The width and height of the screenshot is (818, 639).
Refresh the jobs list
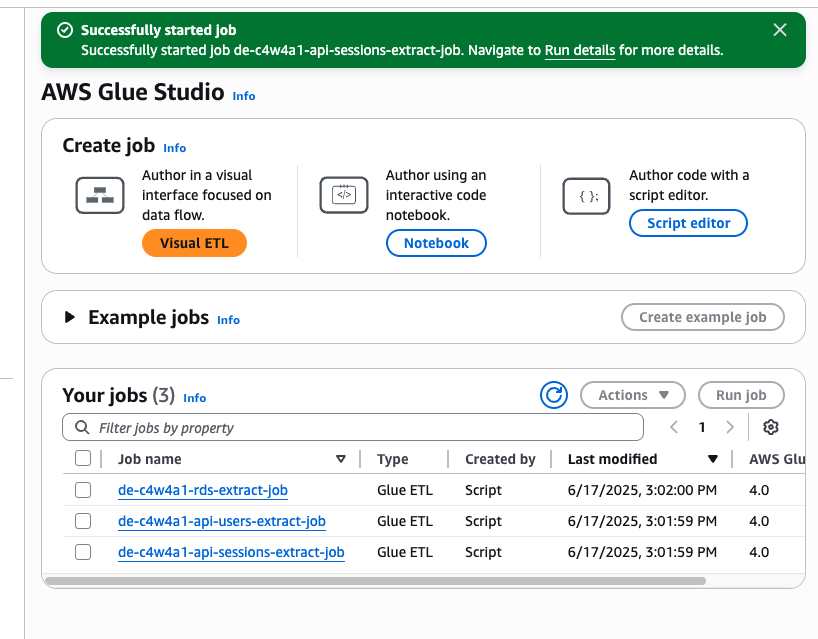click(553, 395)
